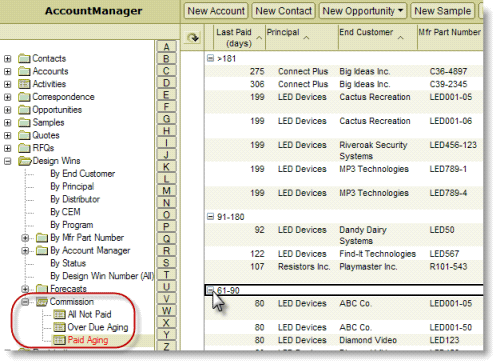Sort by Last Paid (days) column

[239, 37]
